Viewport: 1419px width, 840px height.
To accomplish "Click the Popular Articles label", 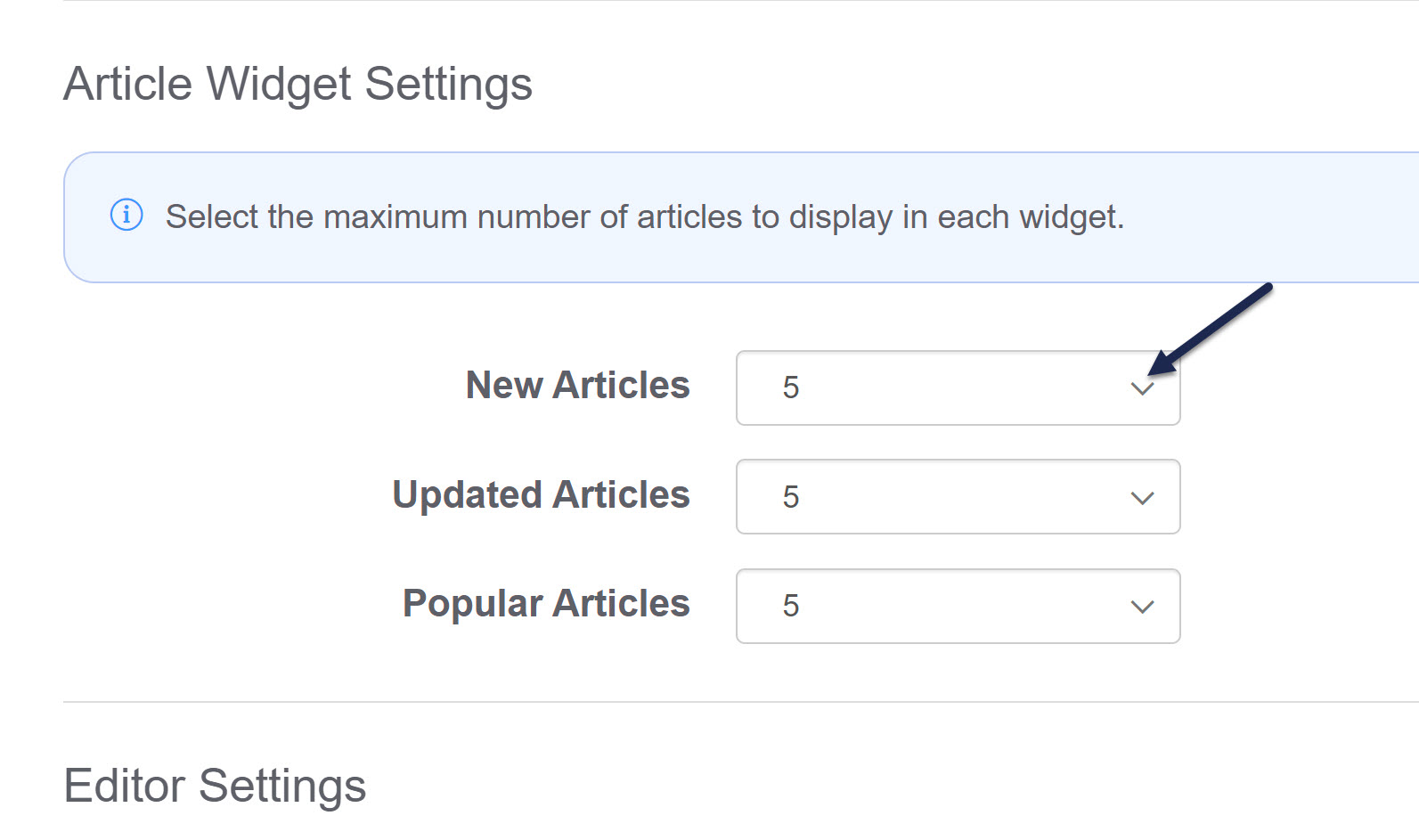I will pos(546,604).
